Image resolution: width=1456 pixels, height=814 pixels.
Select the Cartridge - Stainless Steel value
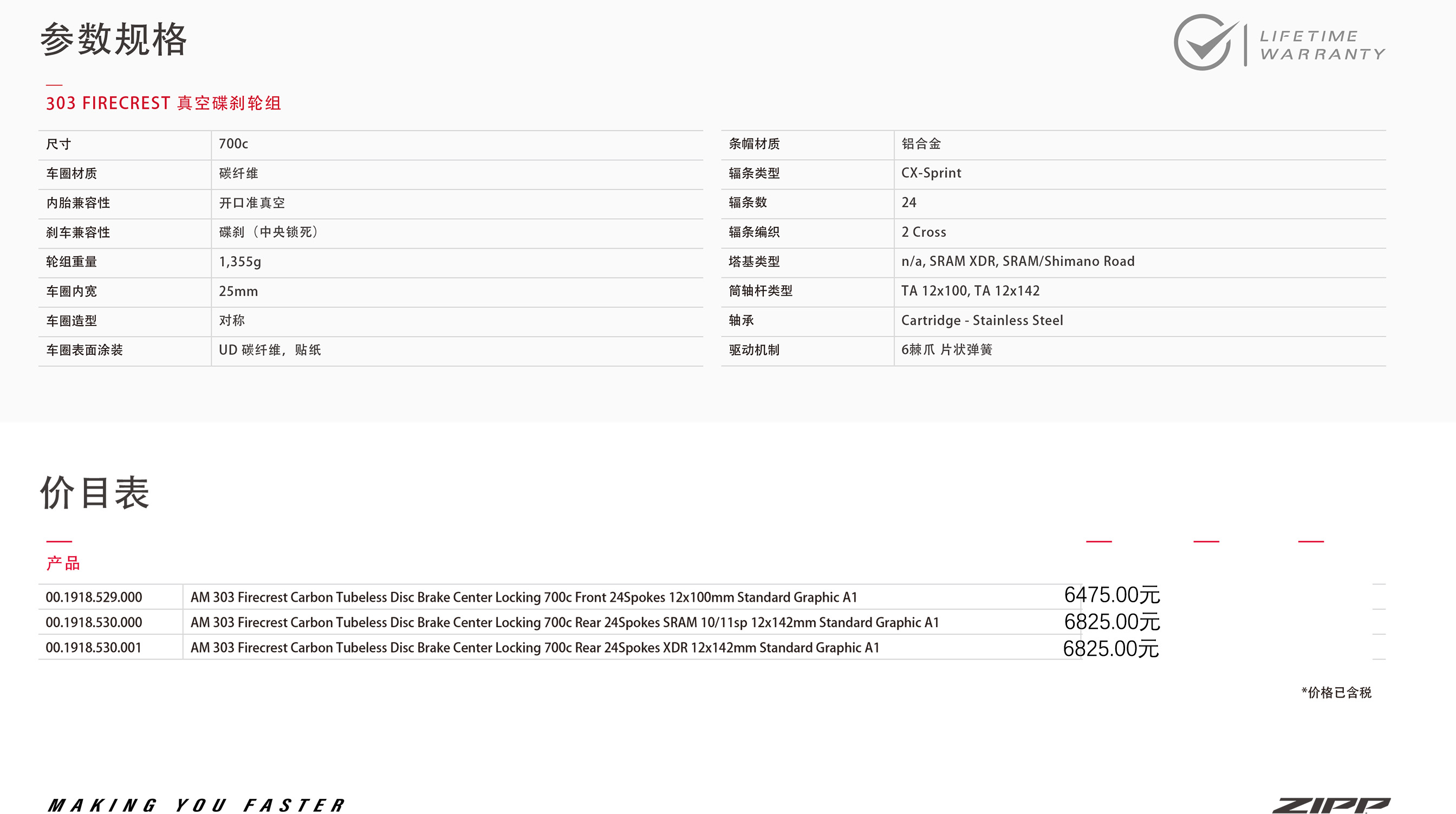tap(983, 321)
